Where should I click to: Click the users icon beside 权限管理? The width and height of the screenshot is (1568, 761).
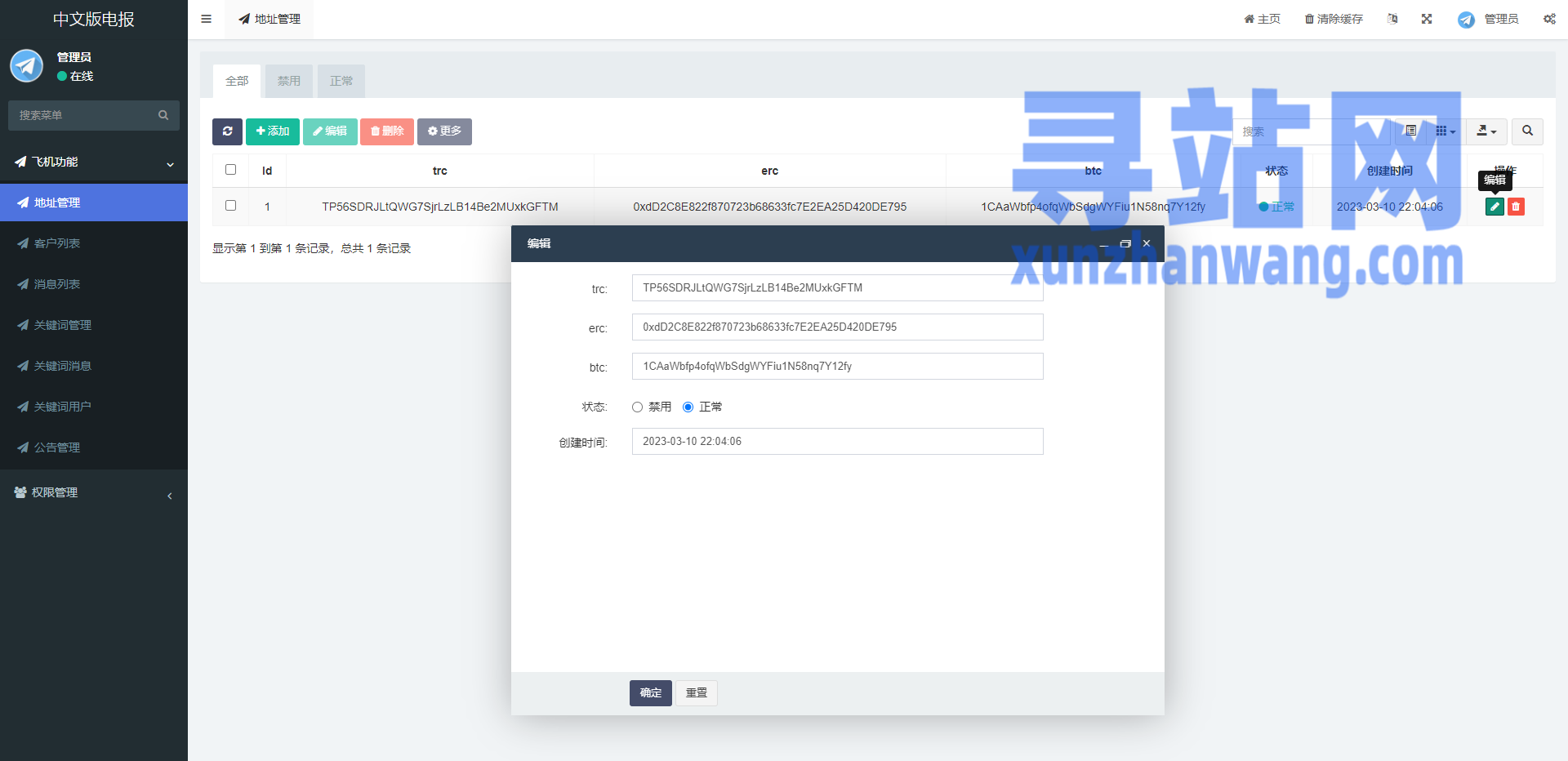click(x=20, y=492)
